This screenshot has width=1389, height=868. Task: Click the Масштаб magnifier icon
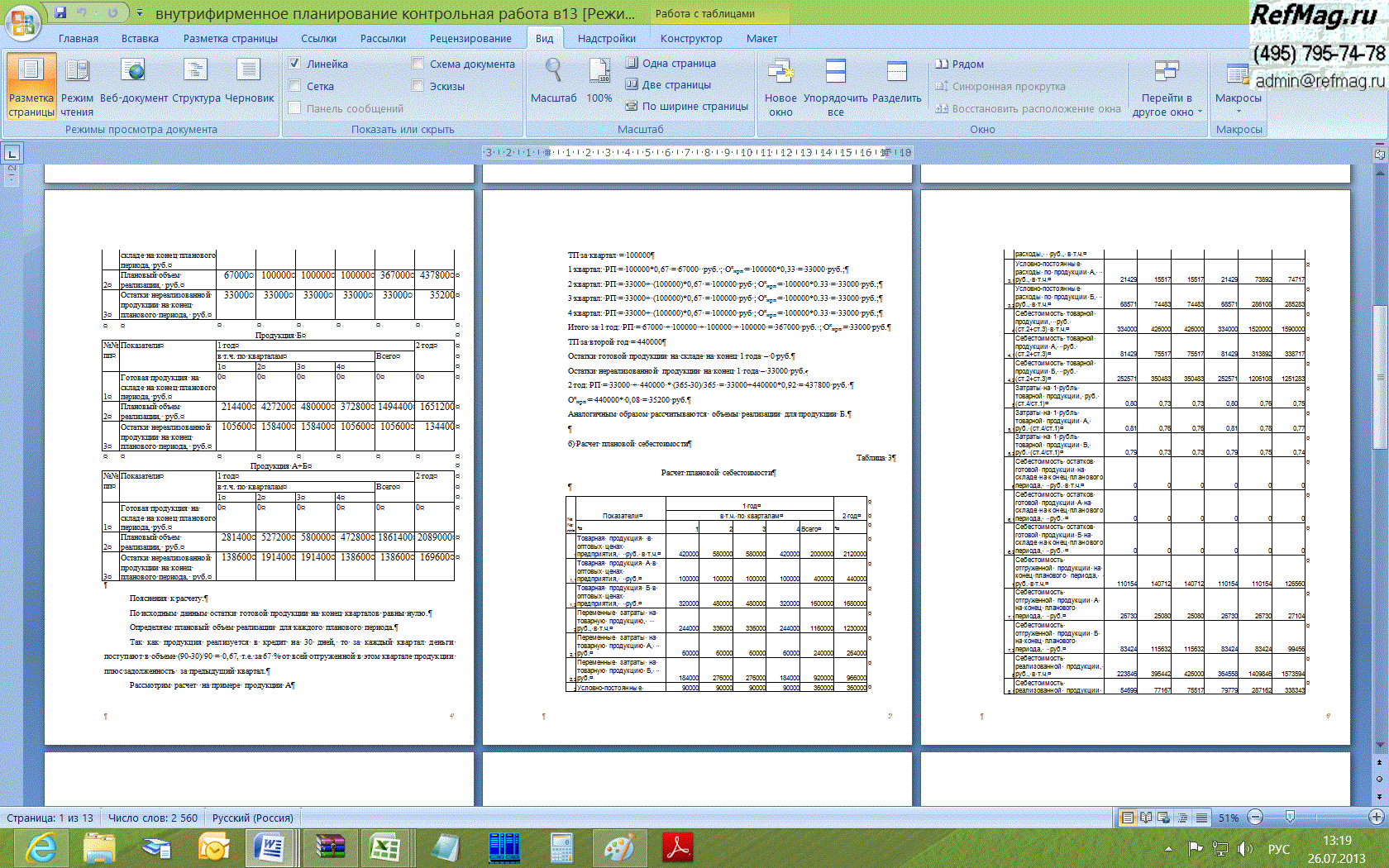[x=553, y=73]
